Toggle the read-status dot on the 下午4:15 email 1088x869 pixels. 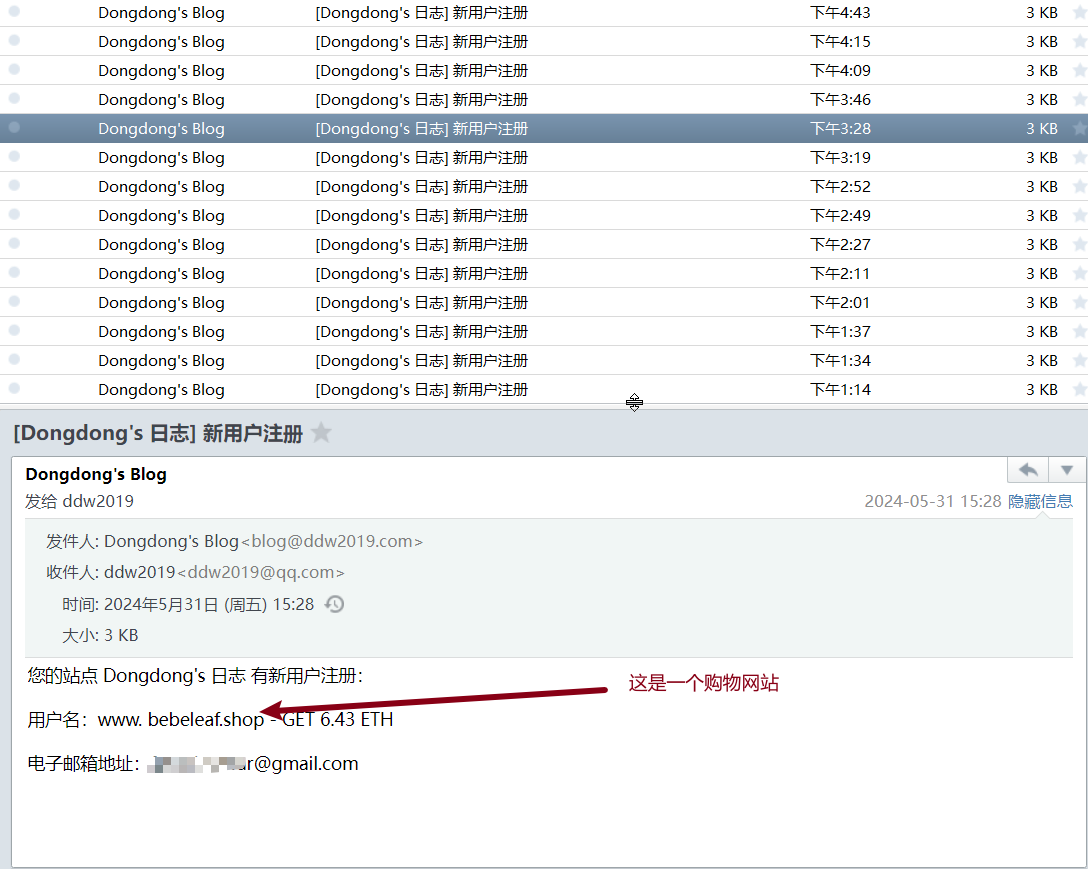coord(14,41)
